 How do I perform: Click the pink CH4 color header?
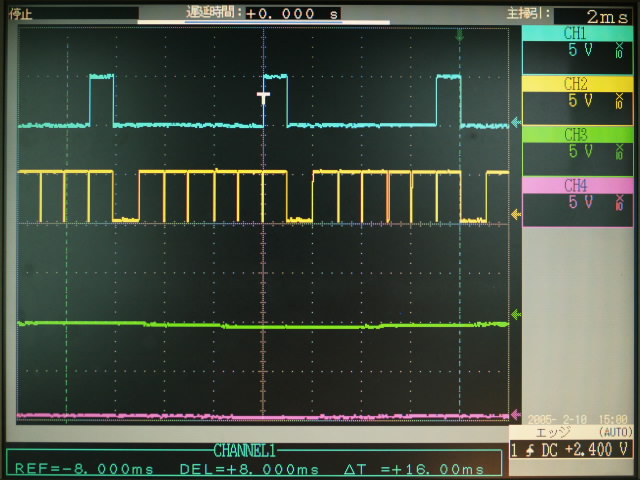576,184
